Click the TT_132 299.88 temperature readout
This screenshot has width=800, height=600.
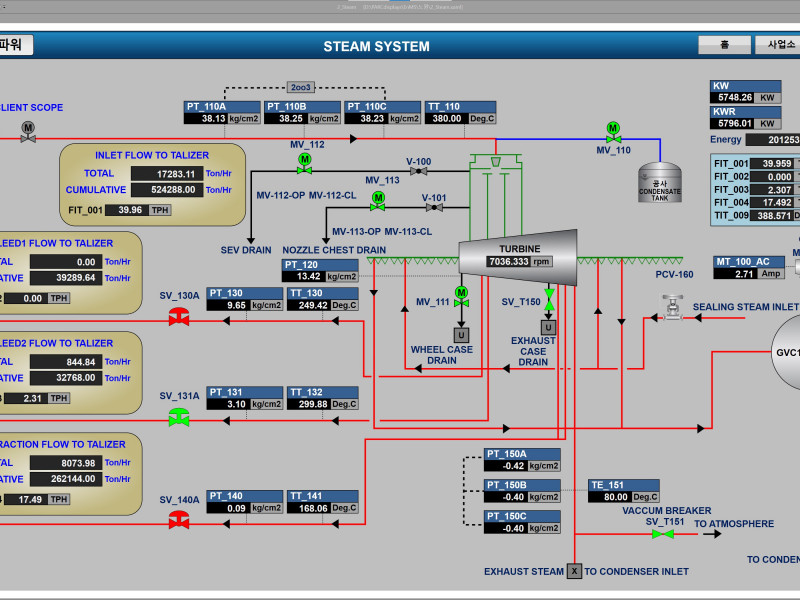[x=322, y=398]
